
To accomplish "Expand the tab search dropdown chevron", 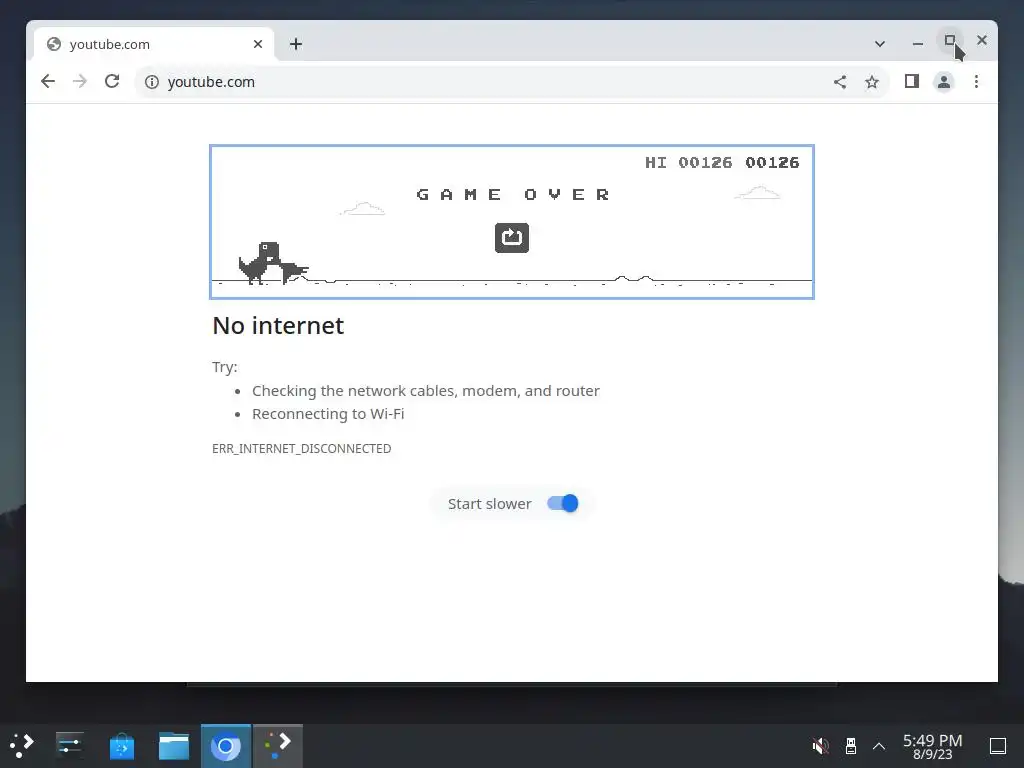I will point(880,44).
